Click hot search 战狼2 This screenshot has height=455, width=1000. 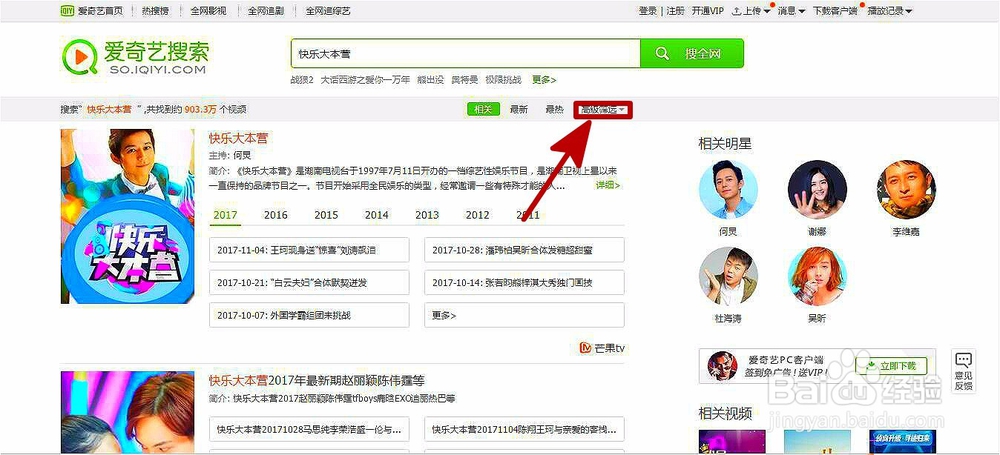click(302, 80)
